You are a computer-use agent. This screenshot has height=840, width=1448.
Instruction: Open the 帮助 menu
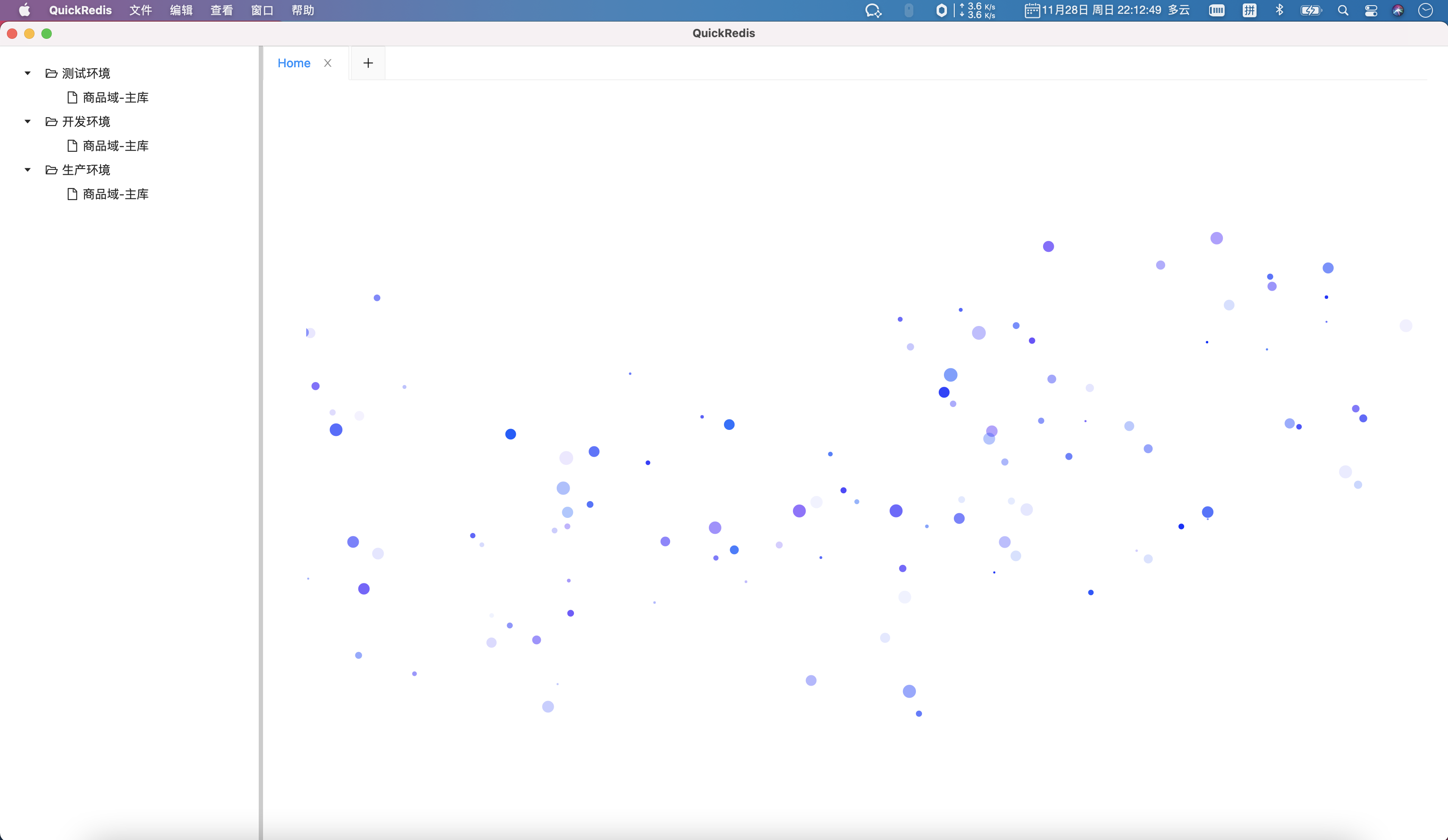(302, 10)
